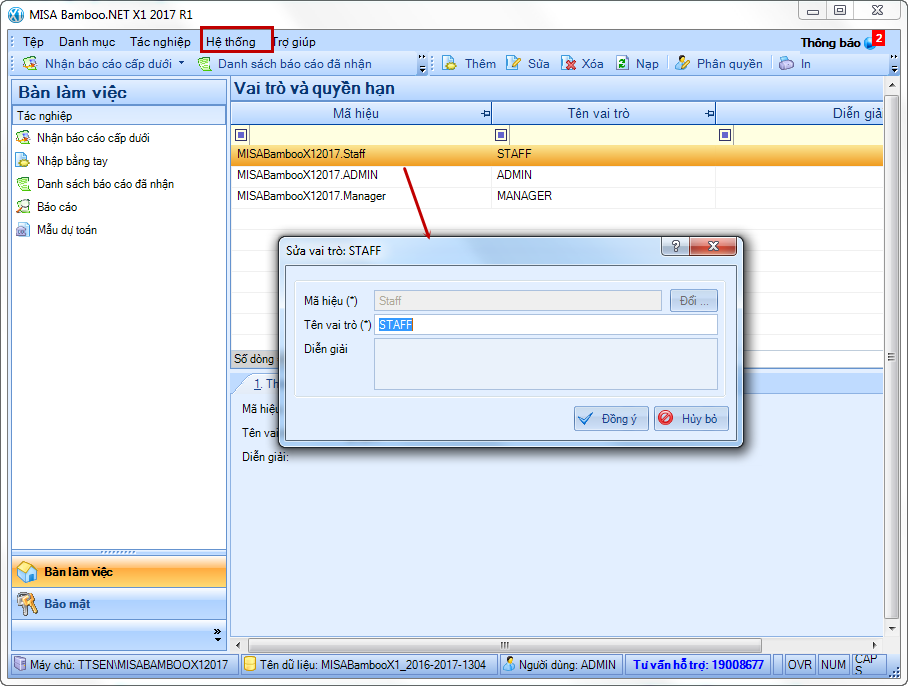The image size is (908, 686).
Task: Open Danh sách báo cáo đã nhận sidebar icon
Action: (23, 184)
